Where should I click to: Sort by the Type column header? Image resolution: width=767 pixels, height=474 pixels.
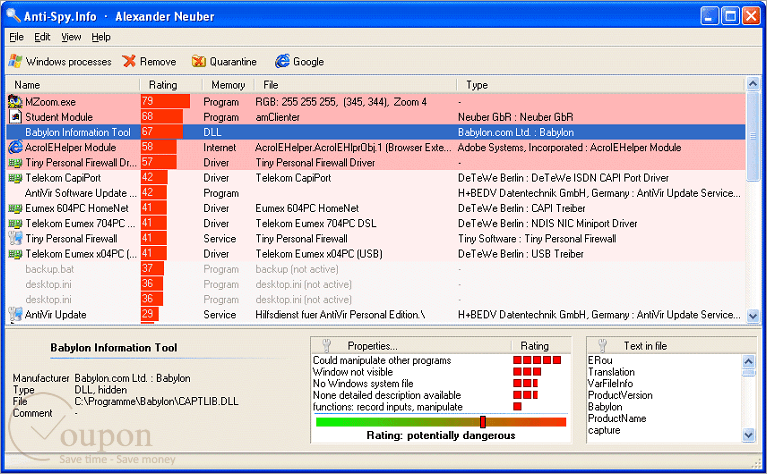click(x=601, y=85)
